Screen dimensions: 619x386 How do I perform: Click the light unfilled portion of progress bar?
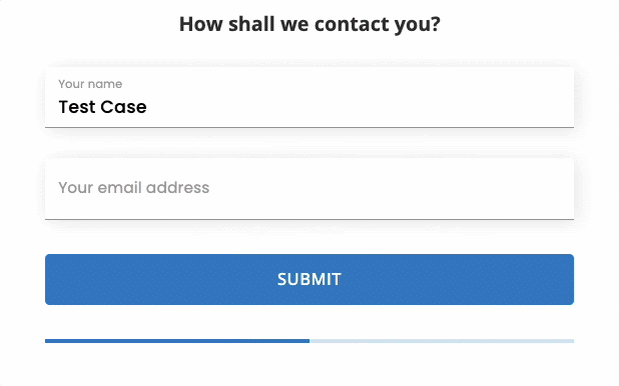(442, 341)
